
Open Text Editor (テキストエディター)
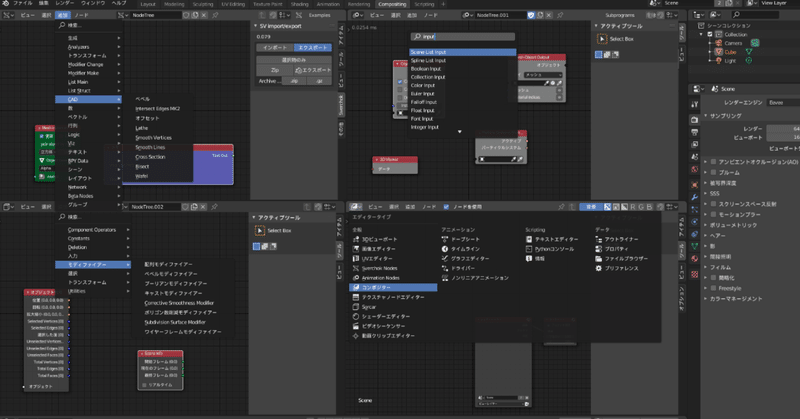click(552, 239)
